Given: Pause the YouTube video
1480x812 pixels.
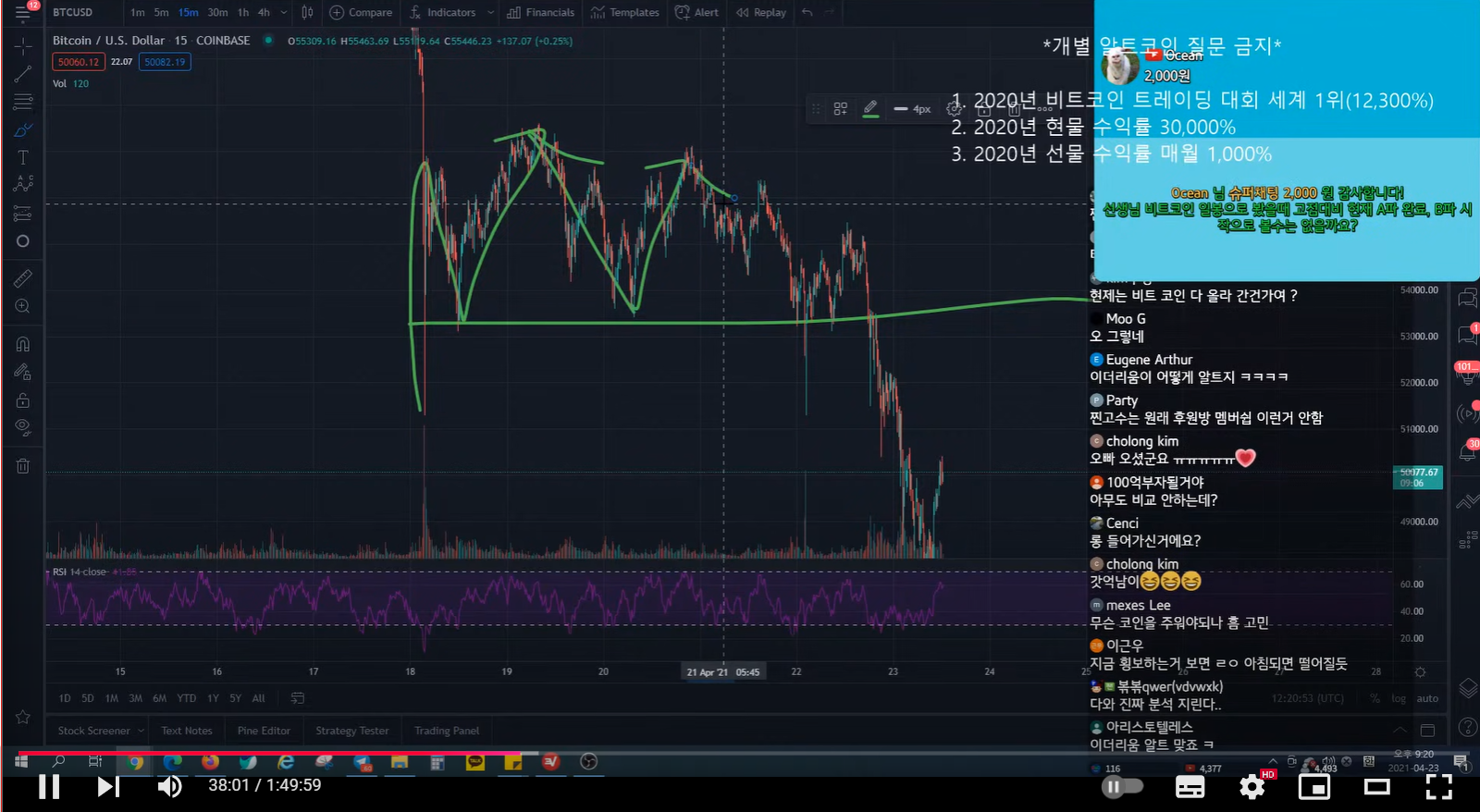Looking at the screenshot, I should coord(49,786).
